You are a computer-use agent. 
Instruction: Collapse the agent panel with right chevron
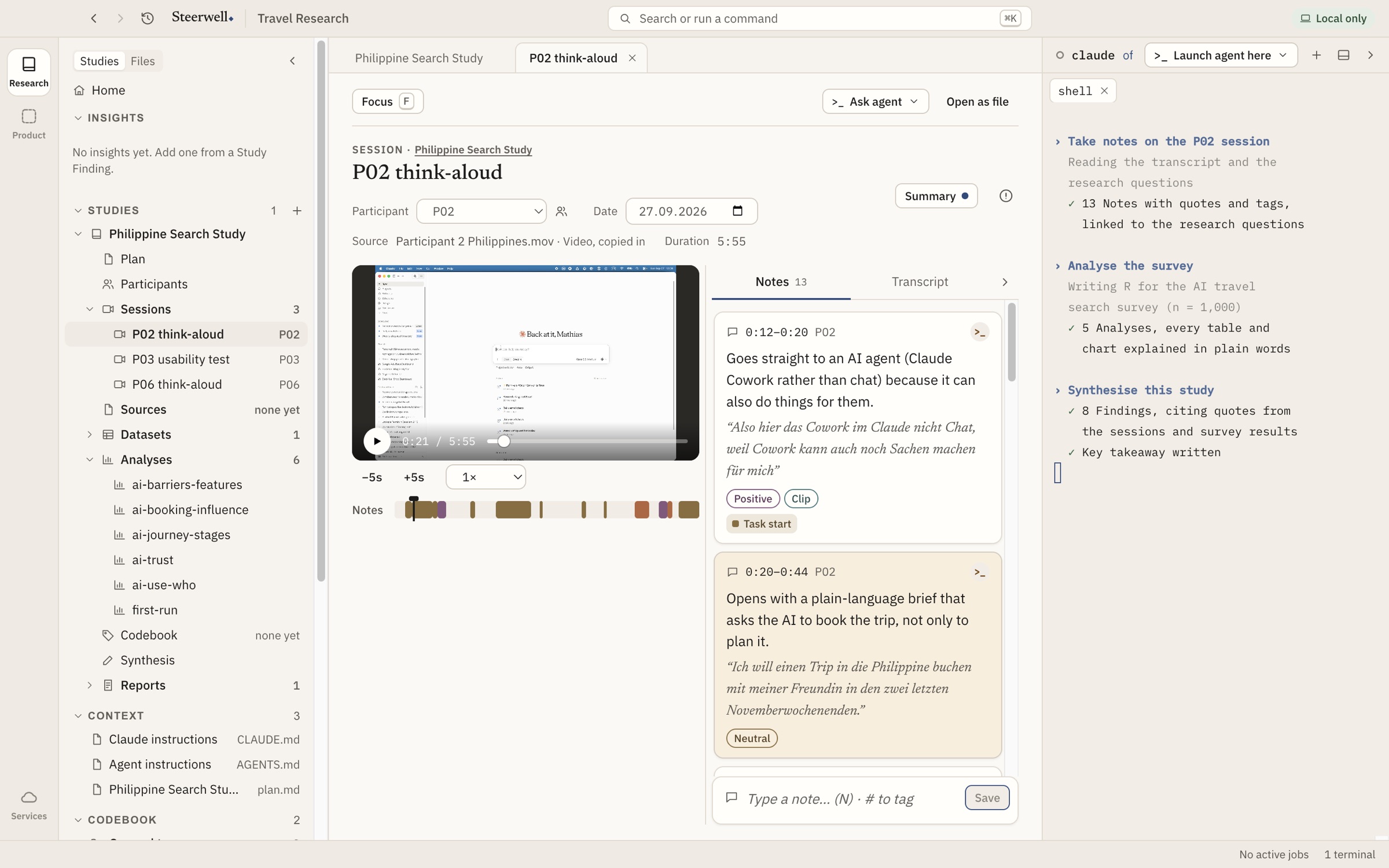click(1370, 55)
